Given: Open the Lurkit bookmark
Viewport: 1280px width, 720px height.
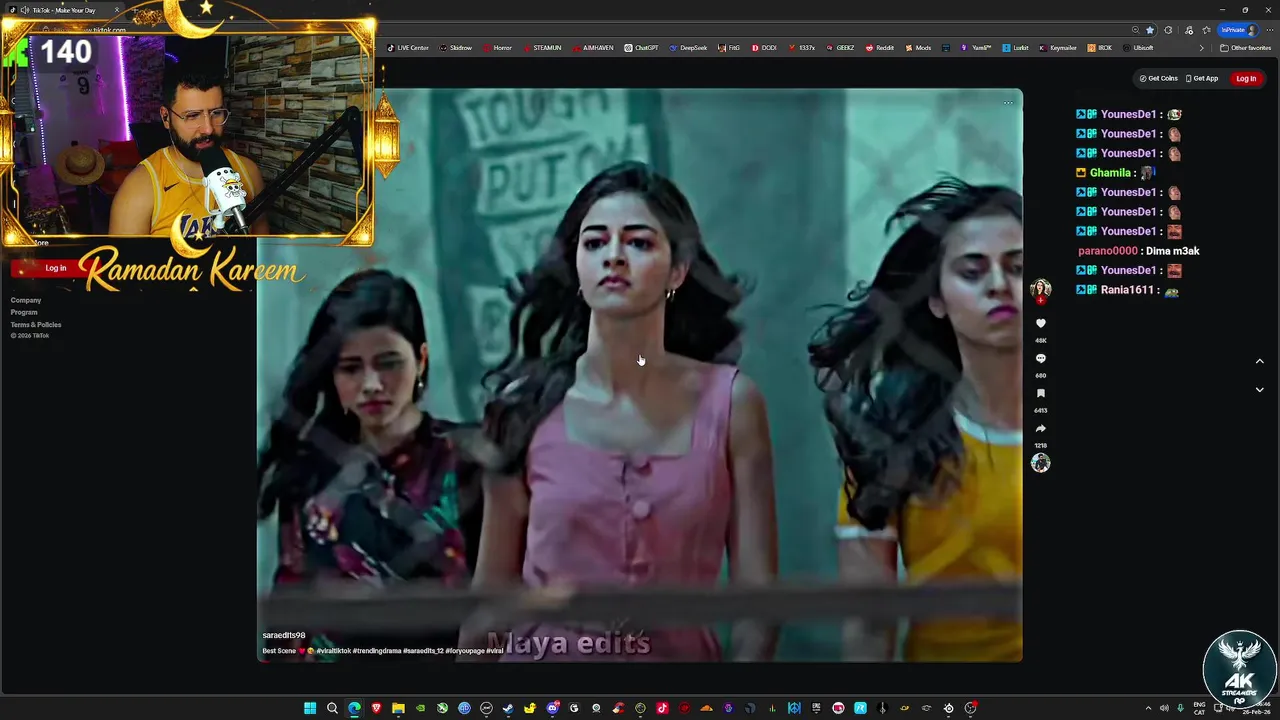Looking at the screenshot, I should 1015,48.
